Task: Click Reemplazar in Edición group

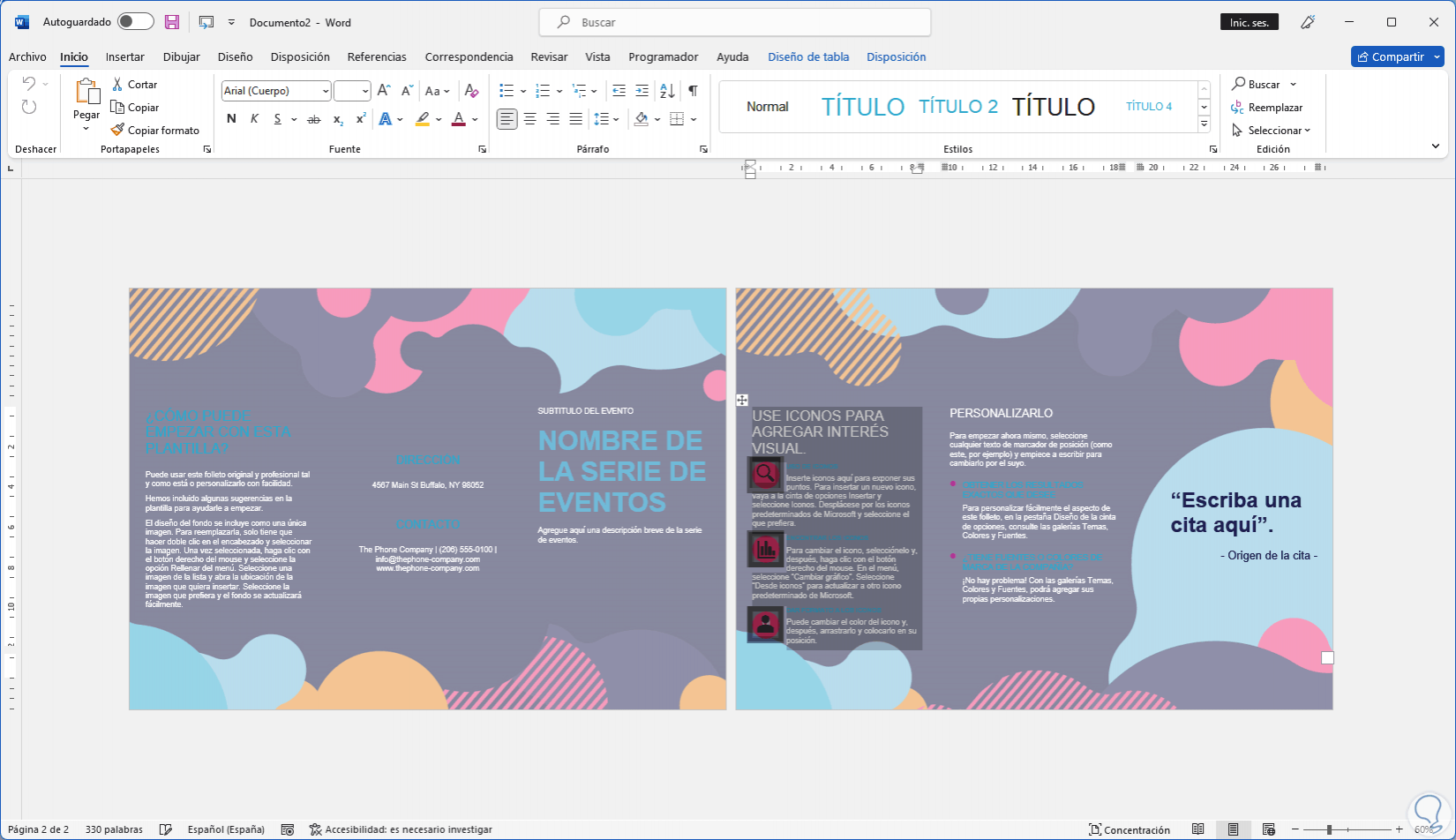Action: coord(1274,107)
